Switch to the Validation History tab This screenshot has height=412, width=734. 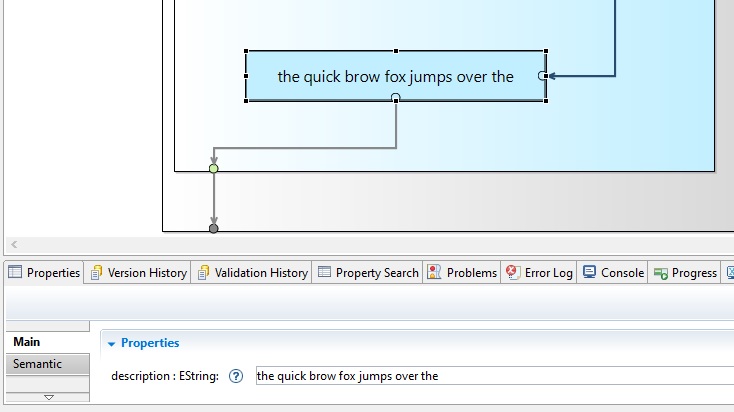[253, 272]
